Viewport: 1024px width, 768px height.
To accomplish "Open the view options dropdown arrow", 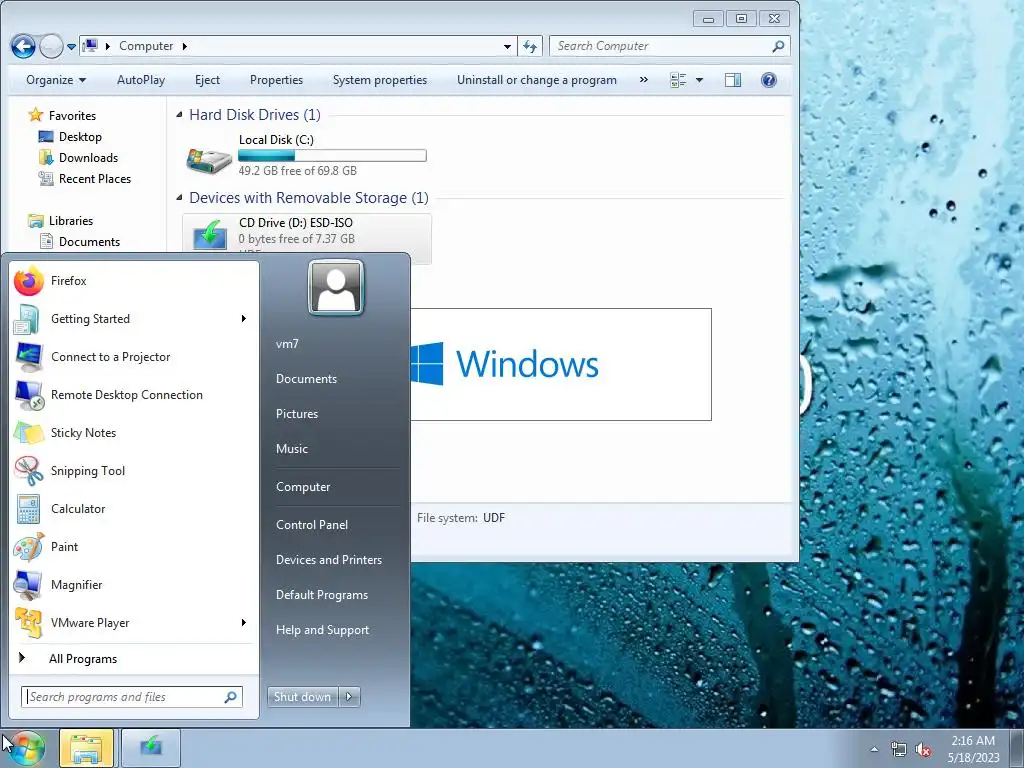I will coord(699,80).
